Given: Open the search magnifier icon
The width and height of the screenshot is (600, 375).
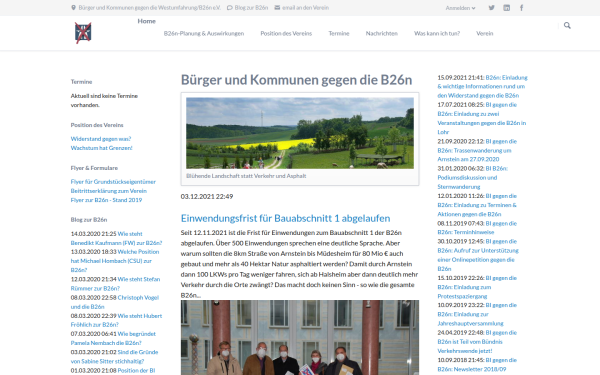Looking at the screenshot, I should coord(567,25).
